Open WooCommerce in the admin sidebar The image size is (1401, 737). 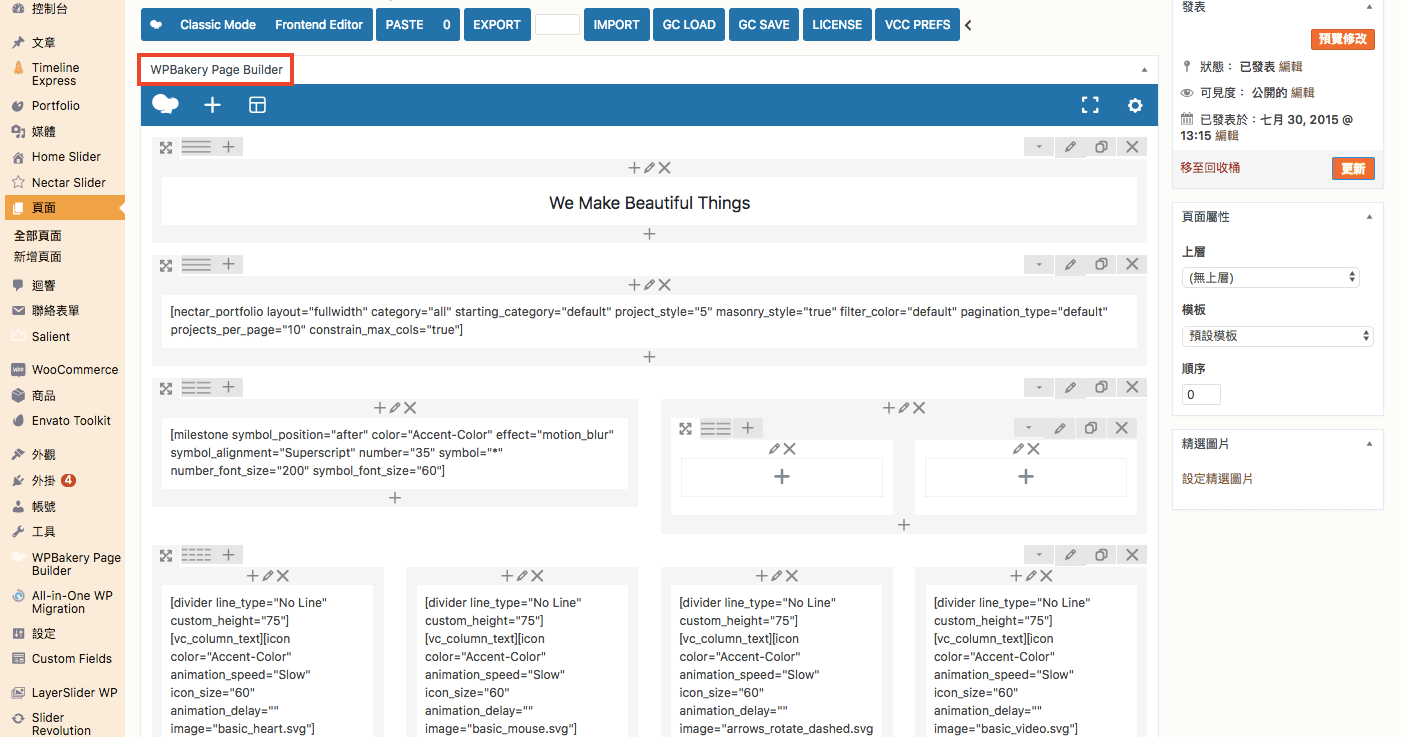74,370
